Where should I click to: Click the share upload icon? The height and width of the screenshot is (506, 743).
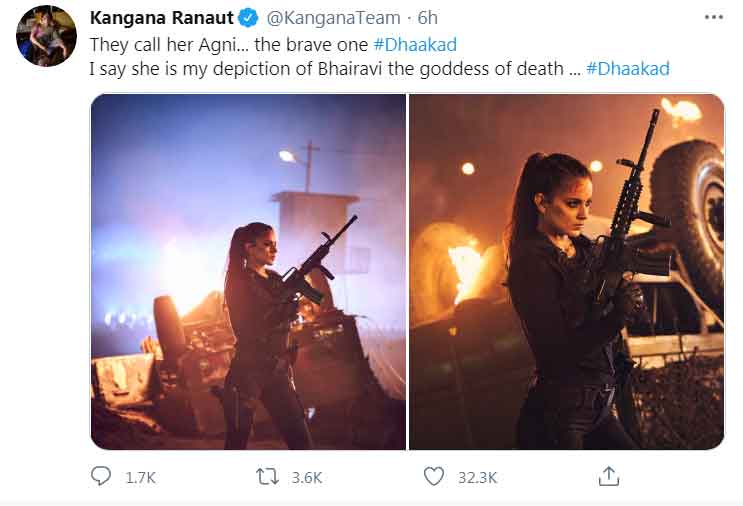609,476
